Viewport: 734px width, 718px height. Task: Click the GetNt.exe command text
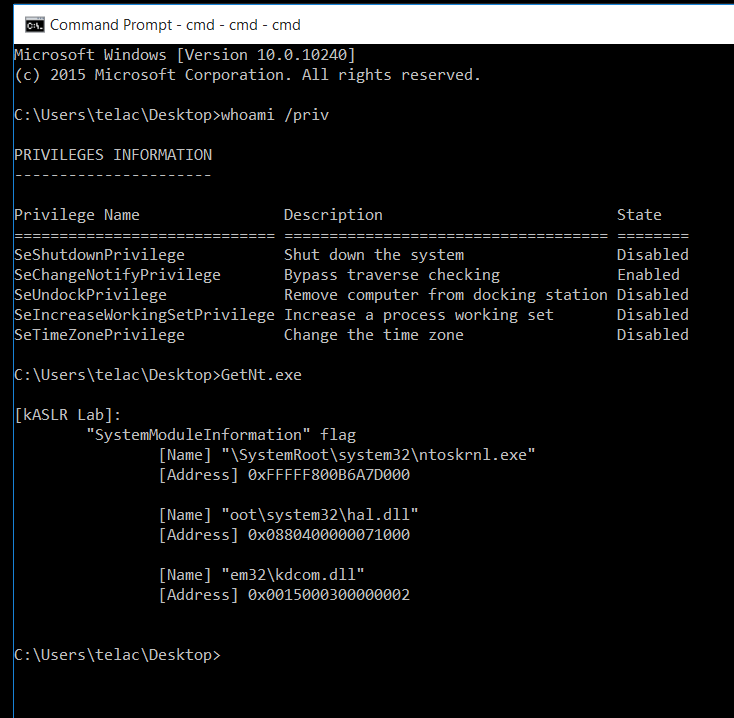(x=261, y=375)
